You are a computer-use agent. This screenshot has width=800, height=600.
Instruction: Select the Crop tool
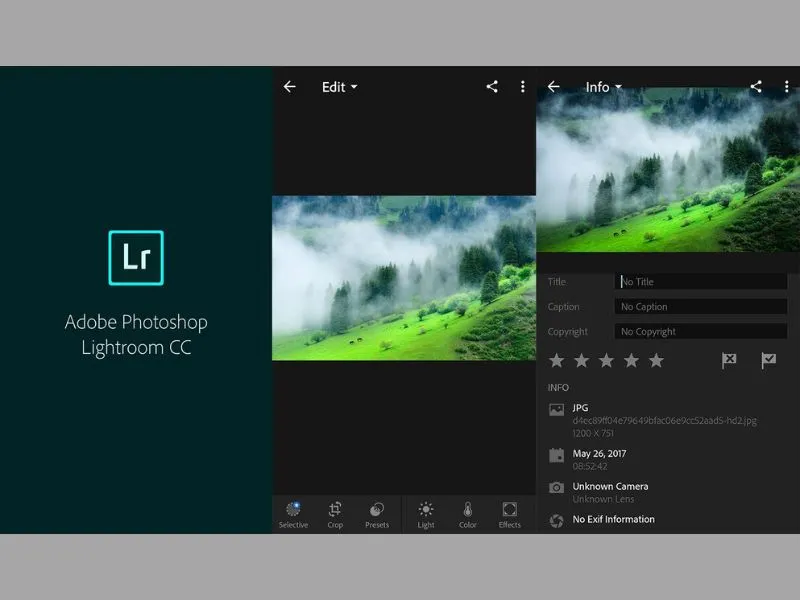pos(335,515)
